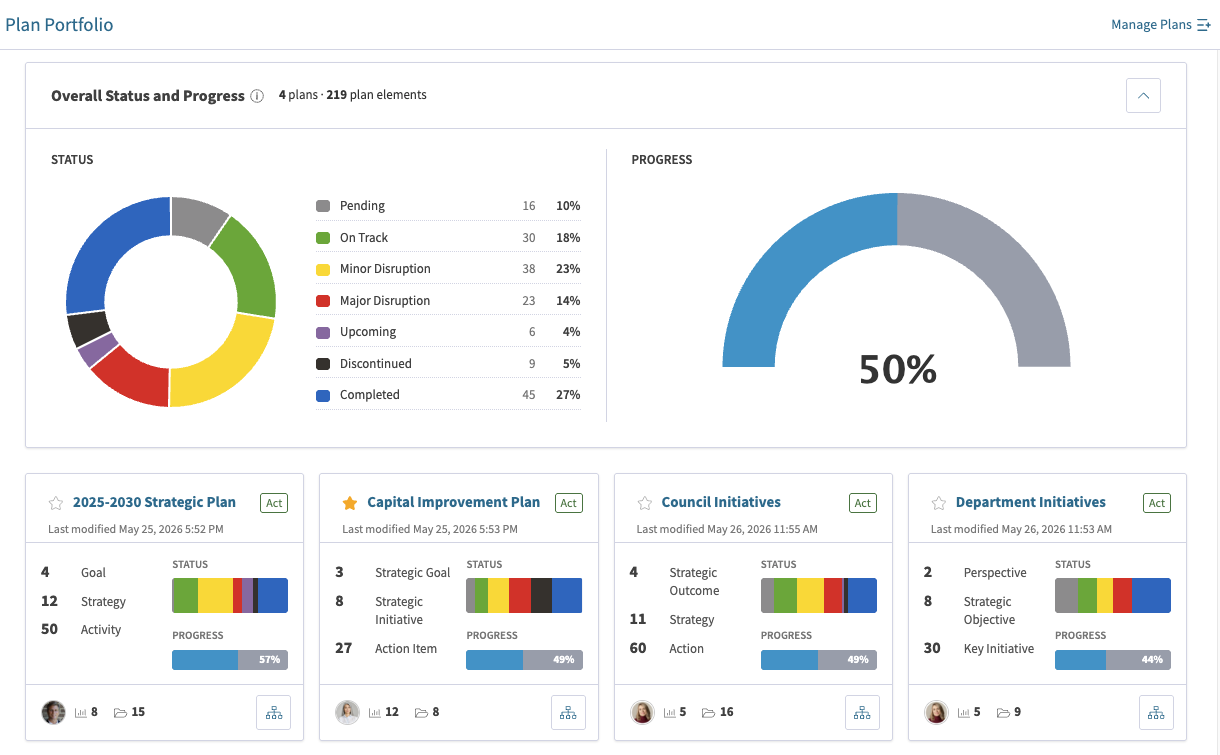The image size is (1220, 755).
Task: Open the Department Initiatives plan link
Action: [x=1030, y=502]
